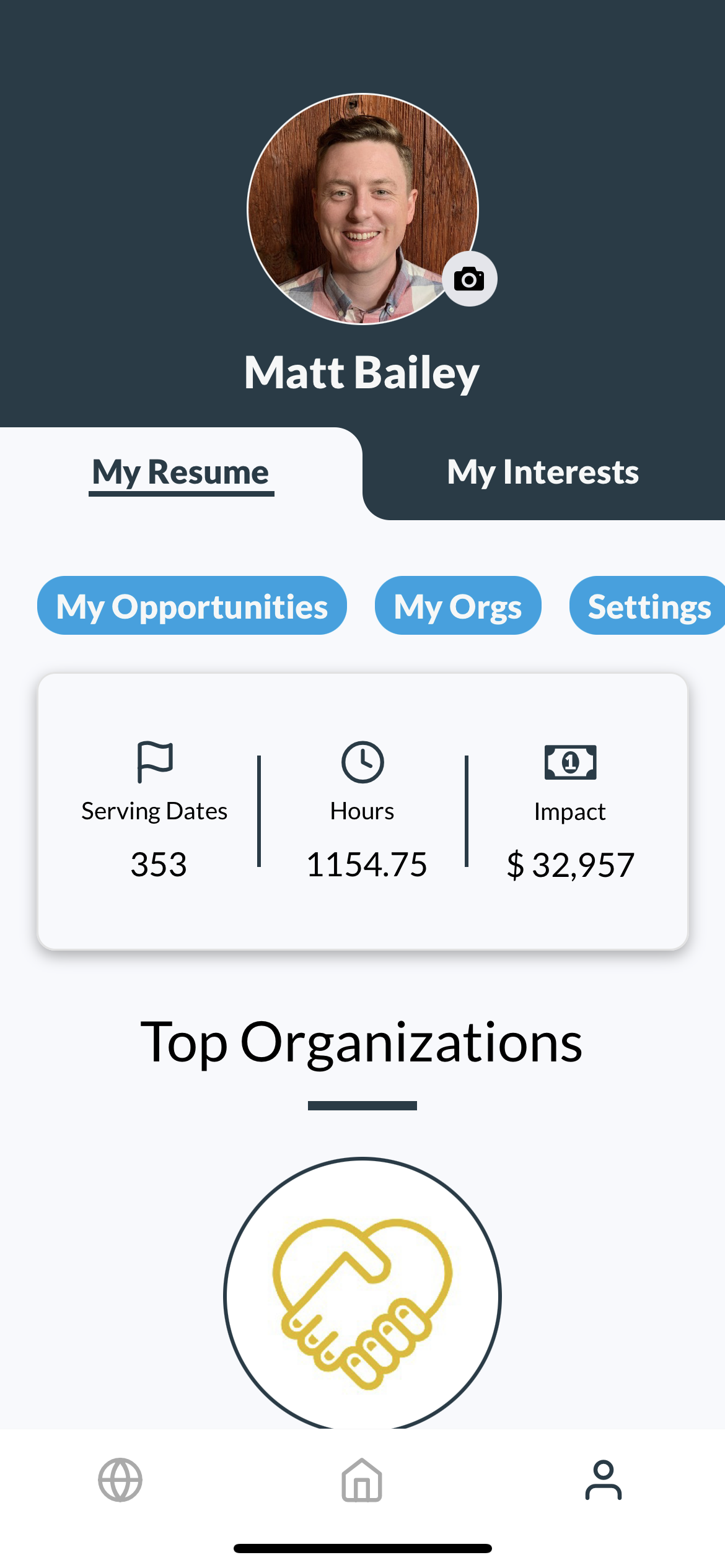
Task: Select the 1154.75 hours value
Action: (x=367, y=865)
